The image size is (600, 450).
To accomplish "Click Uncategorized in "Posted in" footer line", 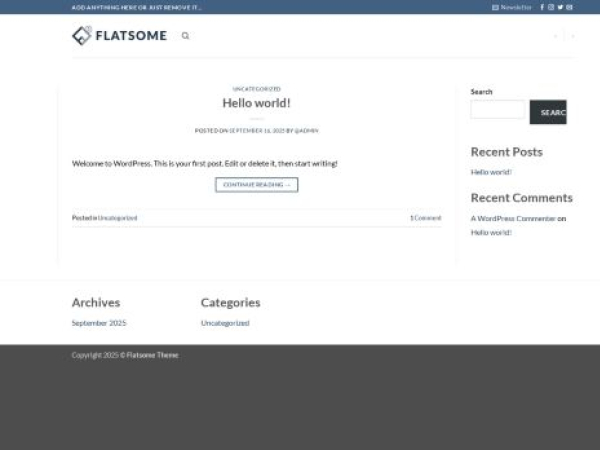I will 117,218.
